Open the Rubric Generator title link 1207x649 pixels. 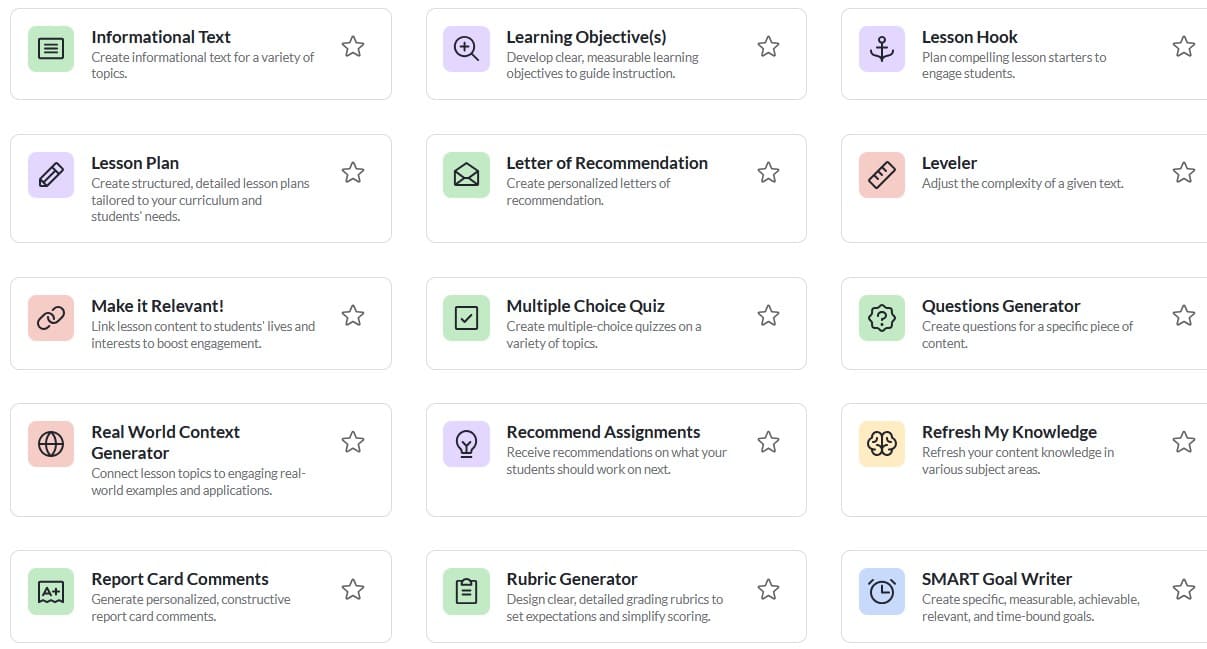[571, 579]
